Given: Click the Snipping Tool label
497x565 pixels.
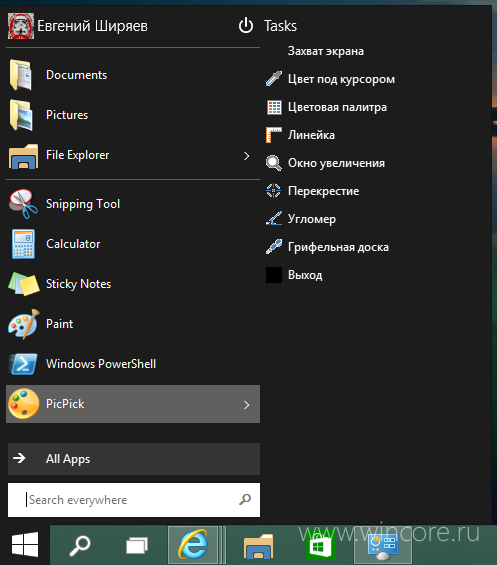Looking at the screenshot, I should click(83, 204).
